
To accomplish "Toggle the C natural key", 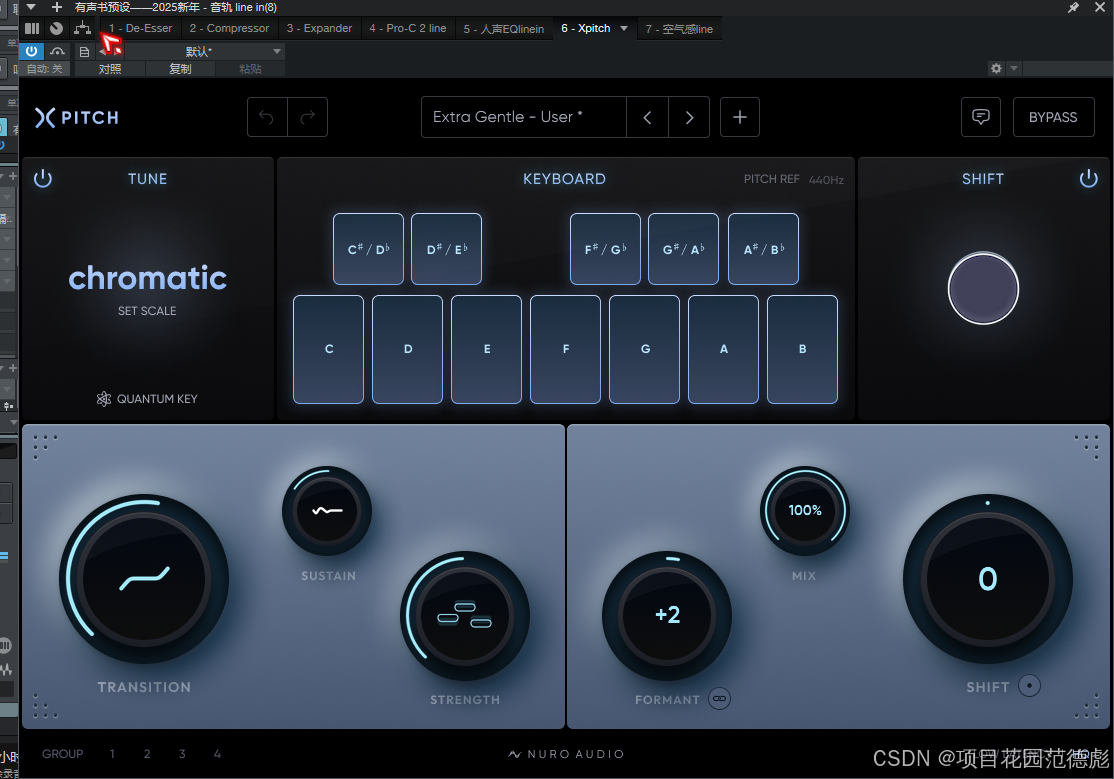I will click(x=328, y=349).
